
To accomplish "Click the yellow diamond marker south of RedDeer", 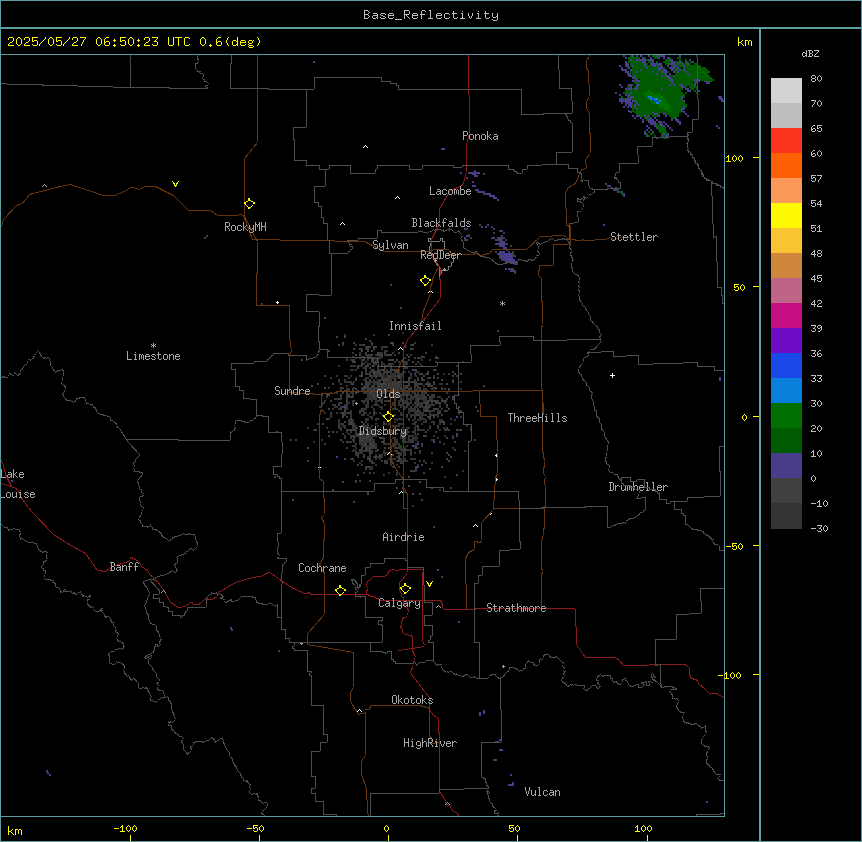I will click(x=426, y=281).
